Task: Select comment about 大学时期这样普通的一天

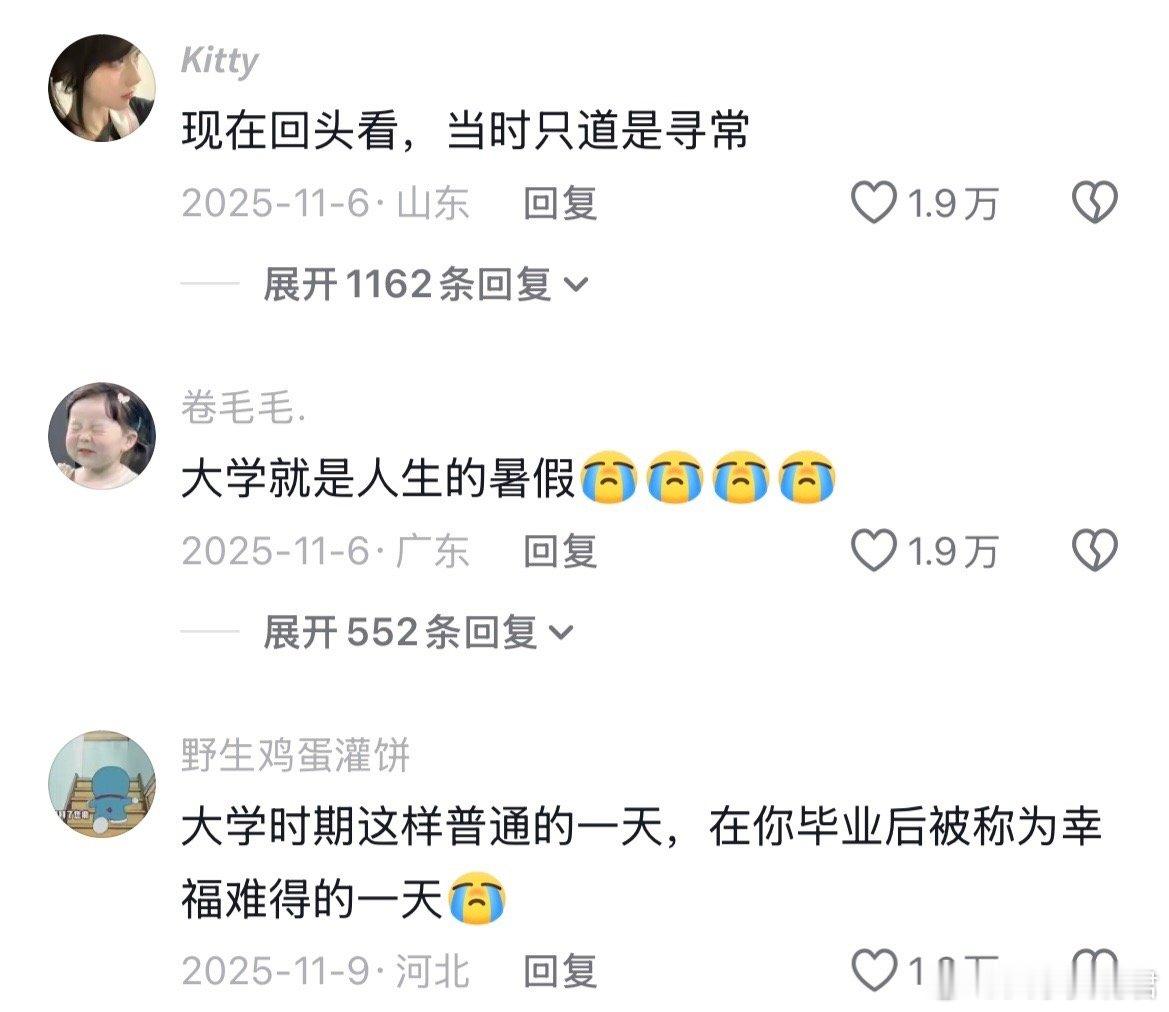Action: pyautogui.click(x=641, y=862)
